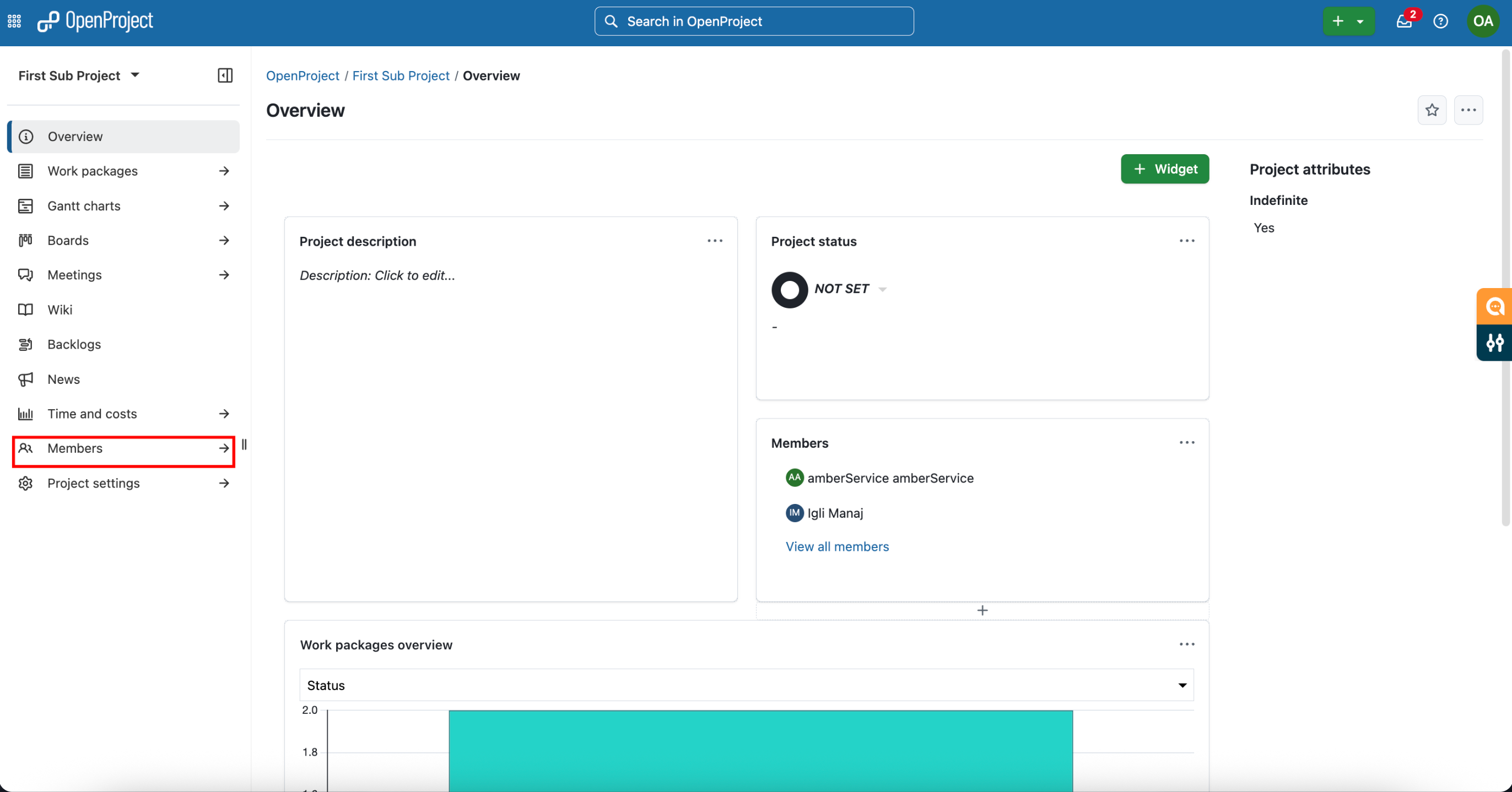The width and height of the screenshot is (1512, 792).
Task: Click the OpenProject logo
Action: coord(95,21)
